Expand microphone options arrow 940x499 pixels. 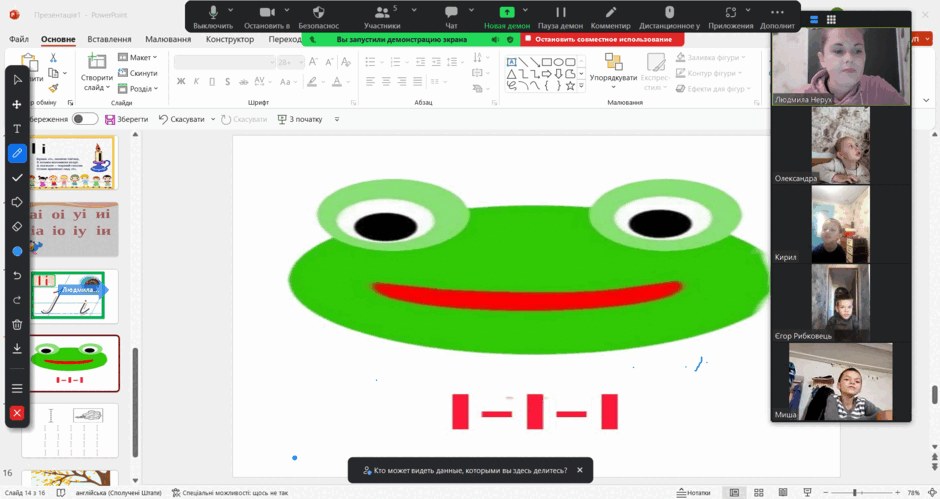231,10
